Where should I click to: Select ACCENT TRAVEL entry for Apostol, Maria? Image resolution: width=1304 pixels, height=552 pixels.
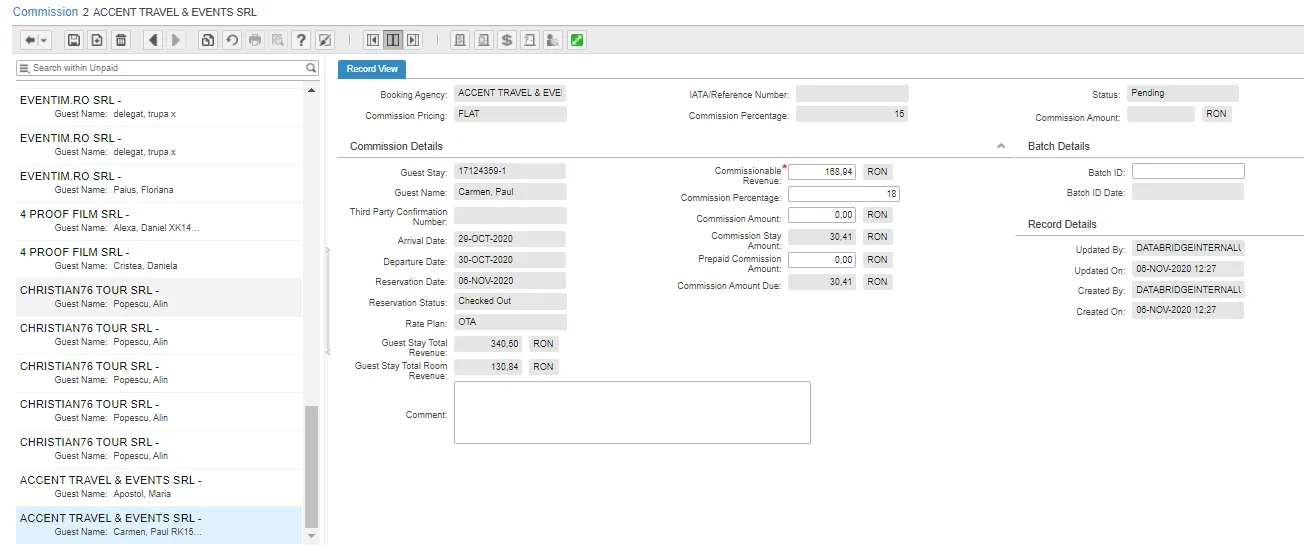158,487
